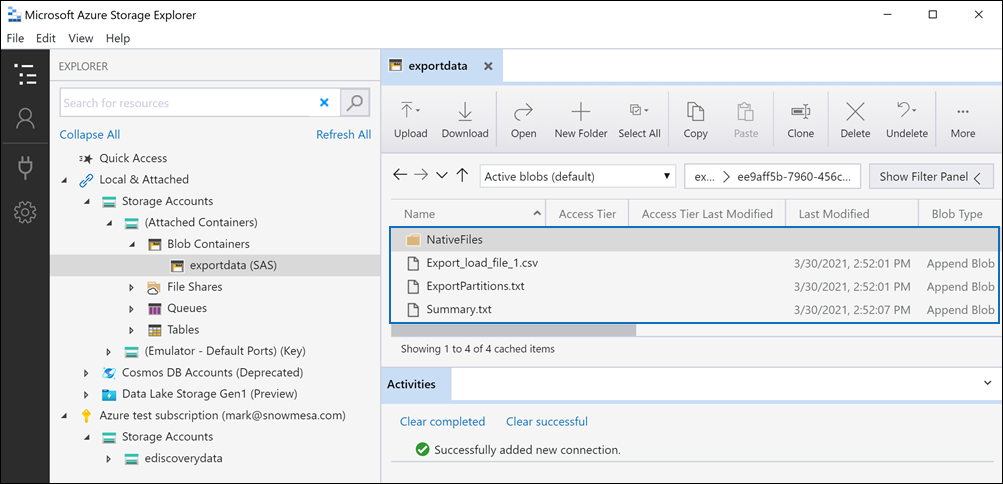Close the exportdata tab
Image resolution: width=1003 pixels, height=484 pixels.
488,66
